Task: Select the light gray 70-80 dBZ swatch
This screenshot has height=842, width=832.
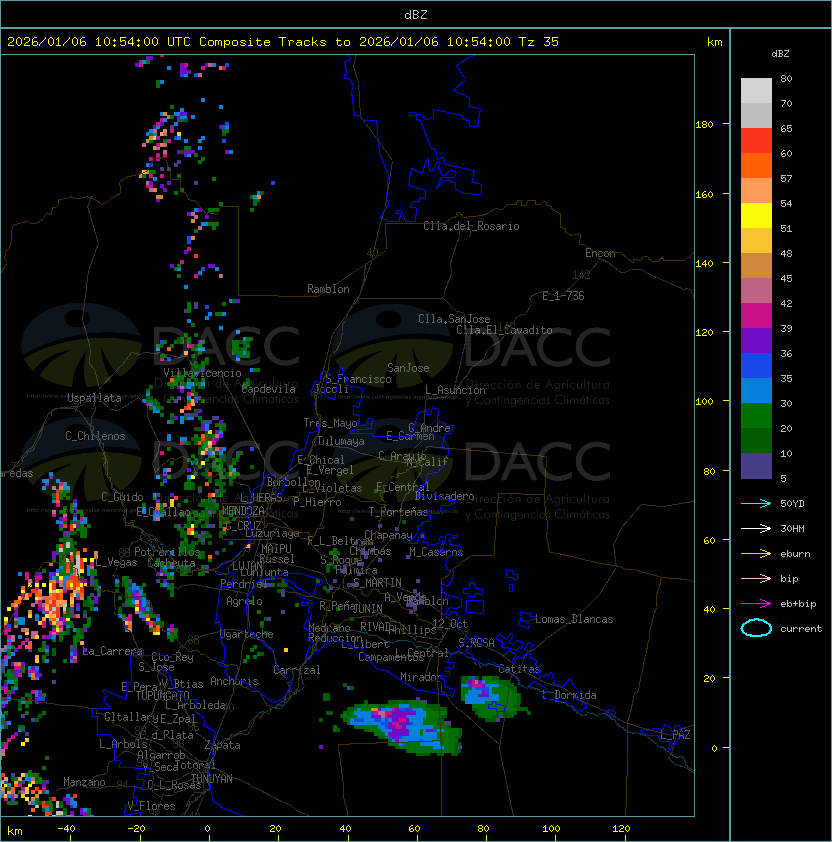Action: (x=756, y=91)
